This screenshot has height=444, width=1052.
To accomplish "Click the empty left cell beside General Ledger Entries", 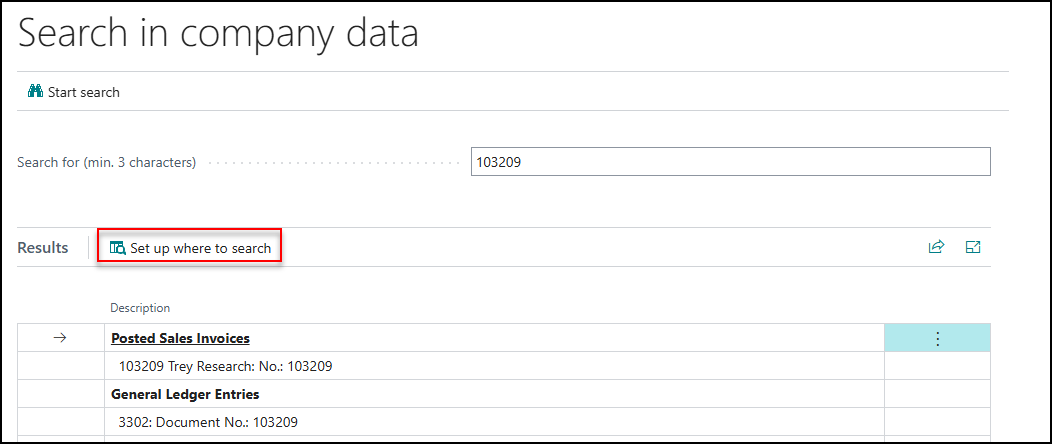I will point(61,394).
